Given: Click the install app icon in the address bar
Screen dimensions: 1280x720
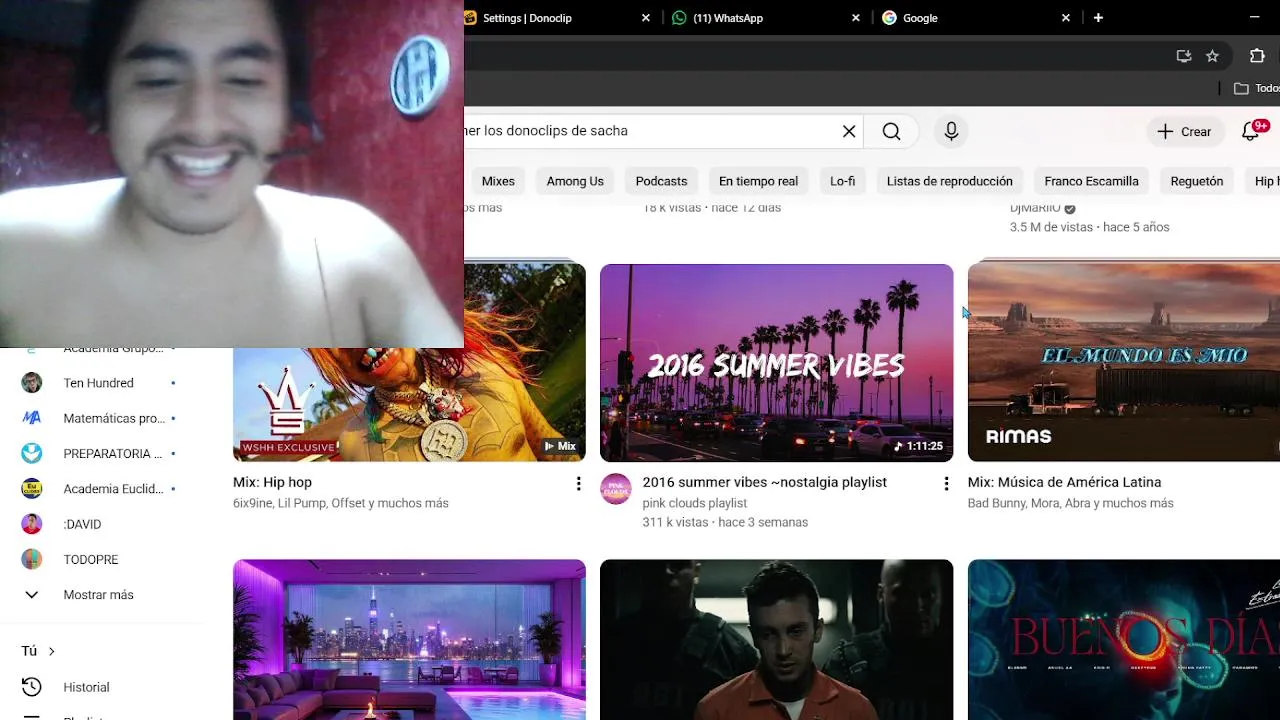Looking at the screenshot, I should [1184, 56].
